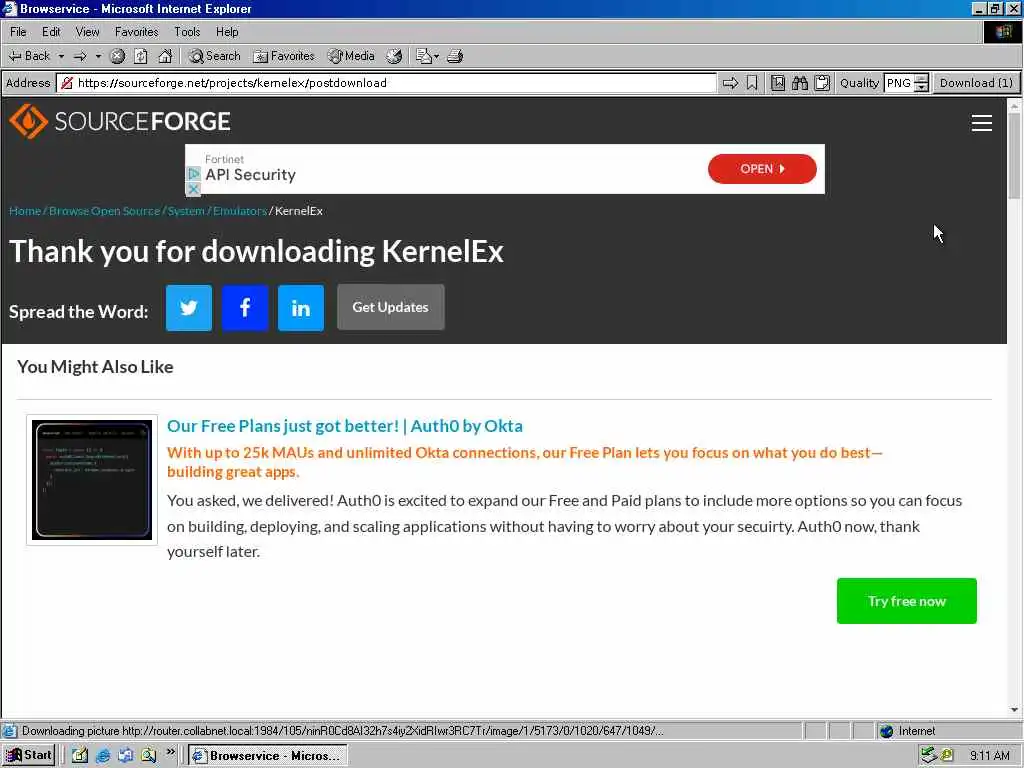
Task: Expand the quick launch overflow chevron
Action: click(x=170, y=752)
